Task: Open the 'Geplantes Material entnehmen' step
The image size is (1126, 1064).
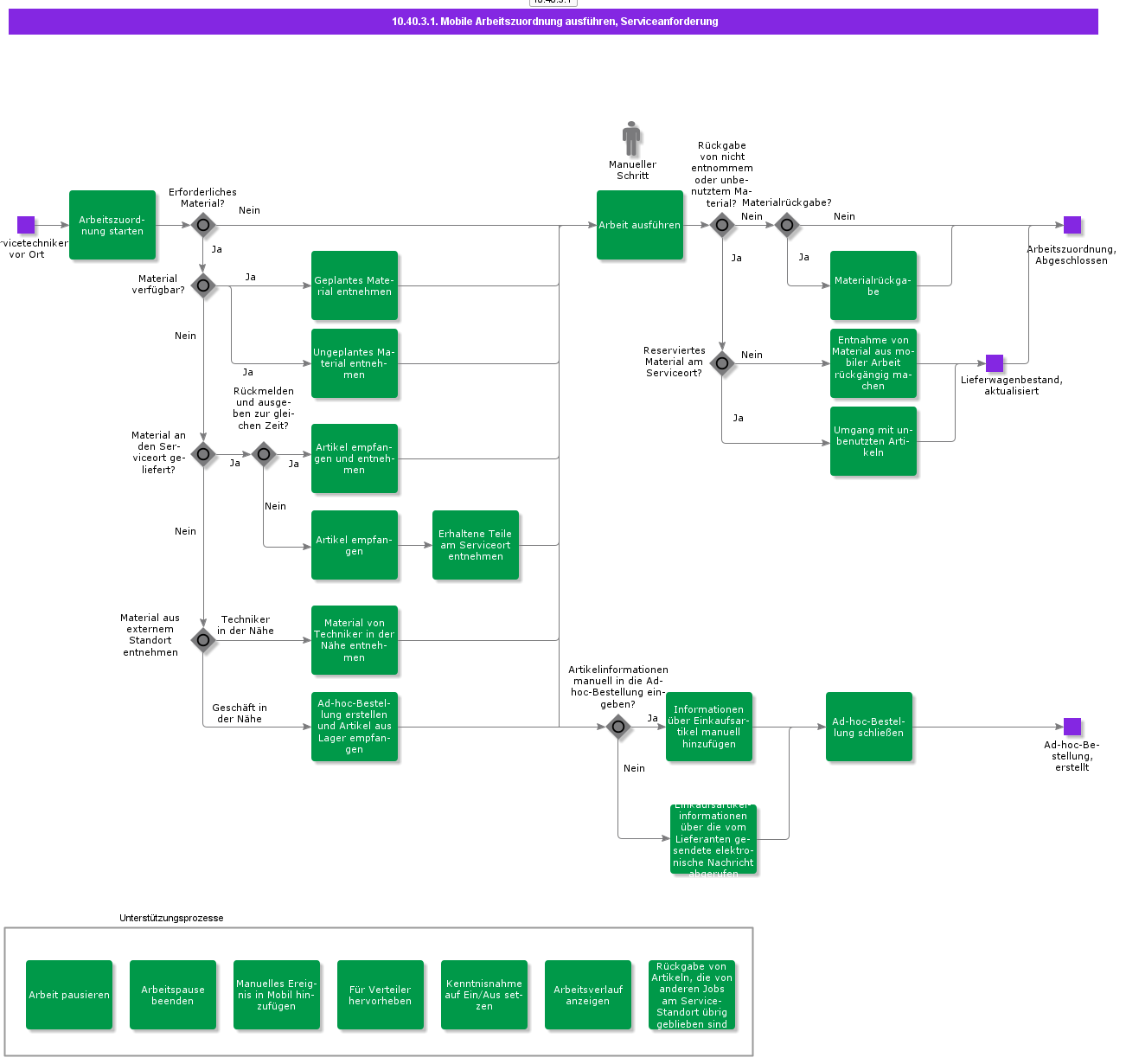Action: pos(355,285)
